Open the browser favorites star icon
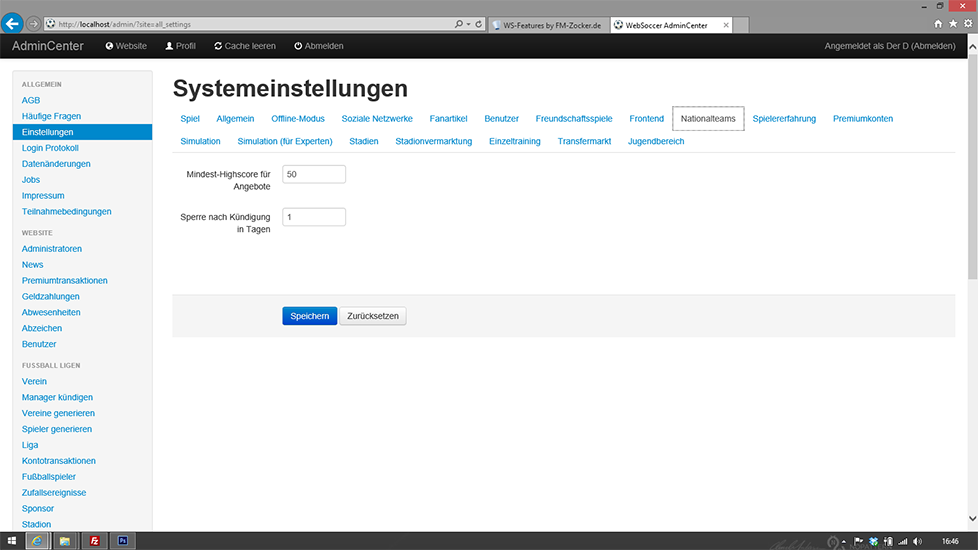Image resolution: width=978 pixels, height=550 pixels. click(x=951, y=23)
